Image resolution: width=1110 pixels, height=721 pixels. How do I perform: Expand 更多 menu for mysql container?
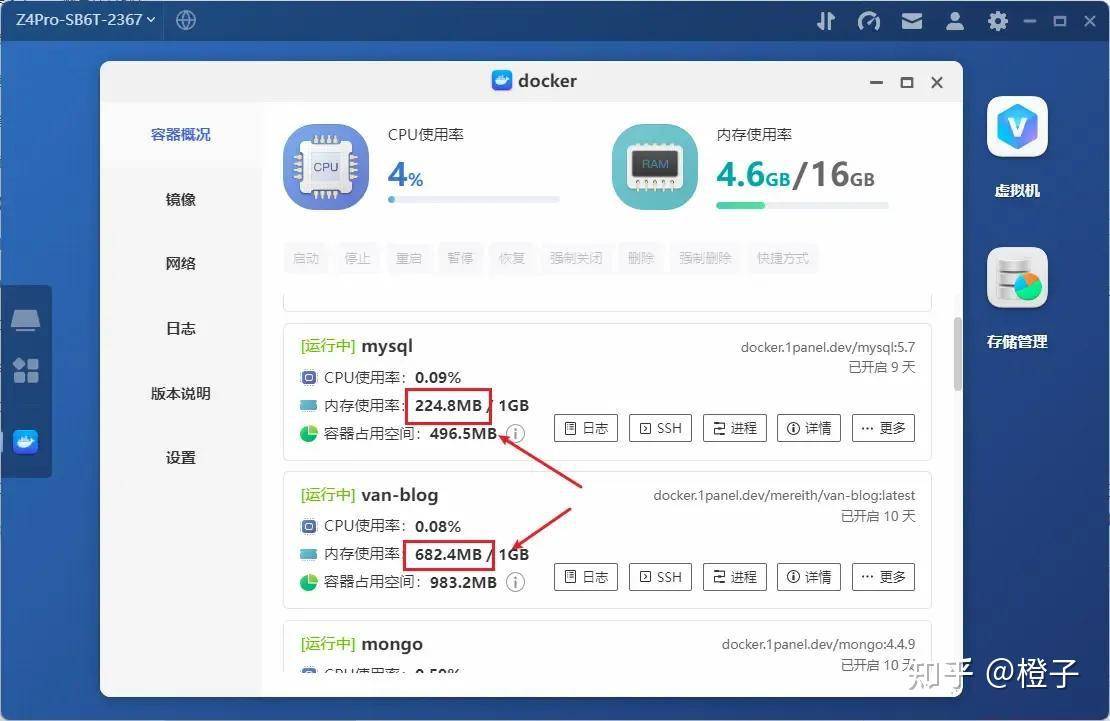[x=883, y=428]
